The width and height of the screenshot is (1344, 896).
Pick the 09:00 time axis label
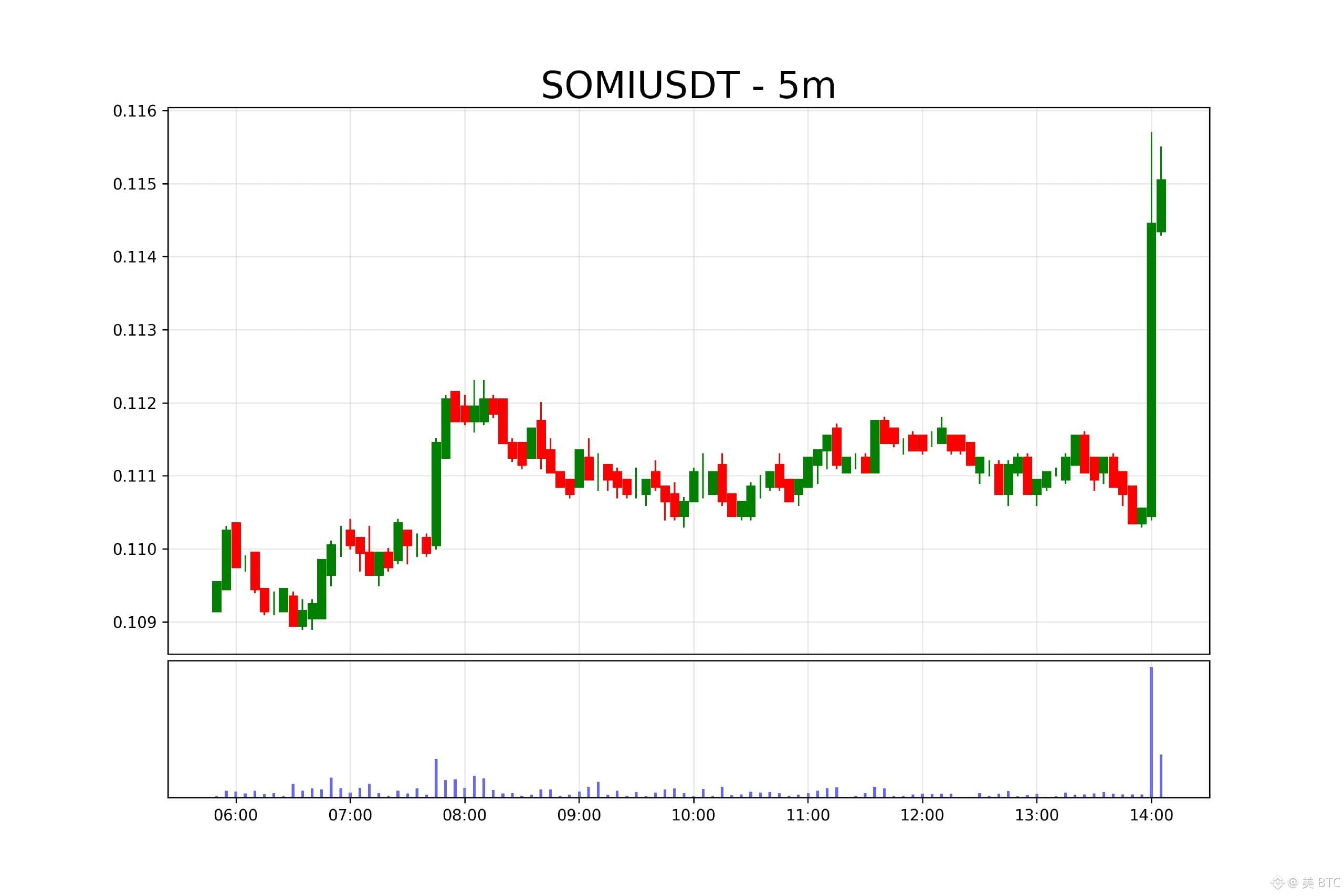[x=579, y=815]
